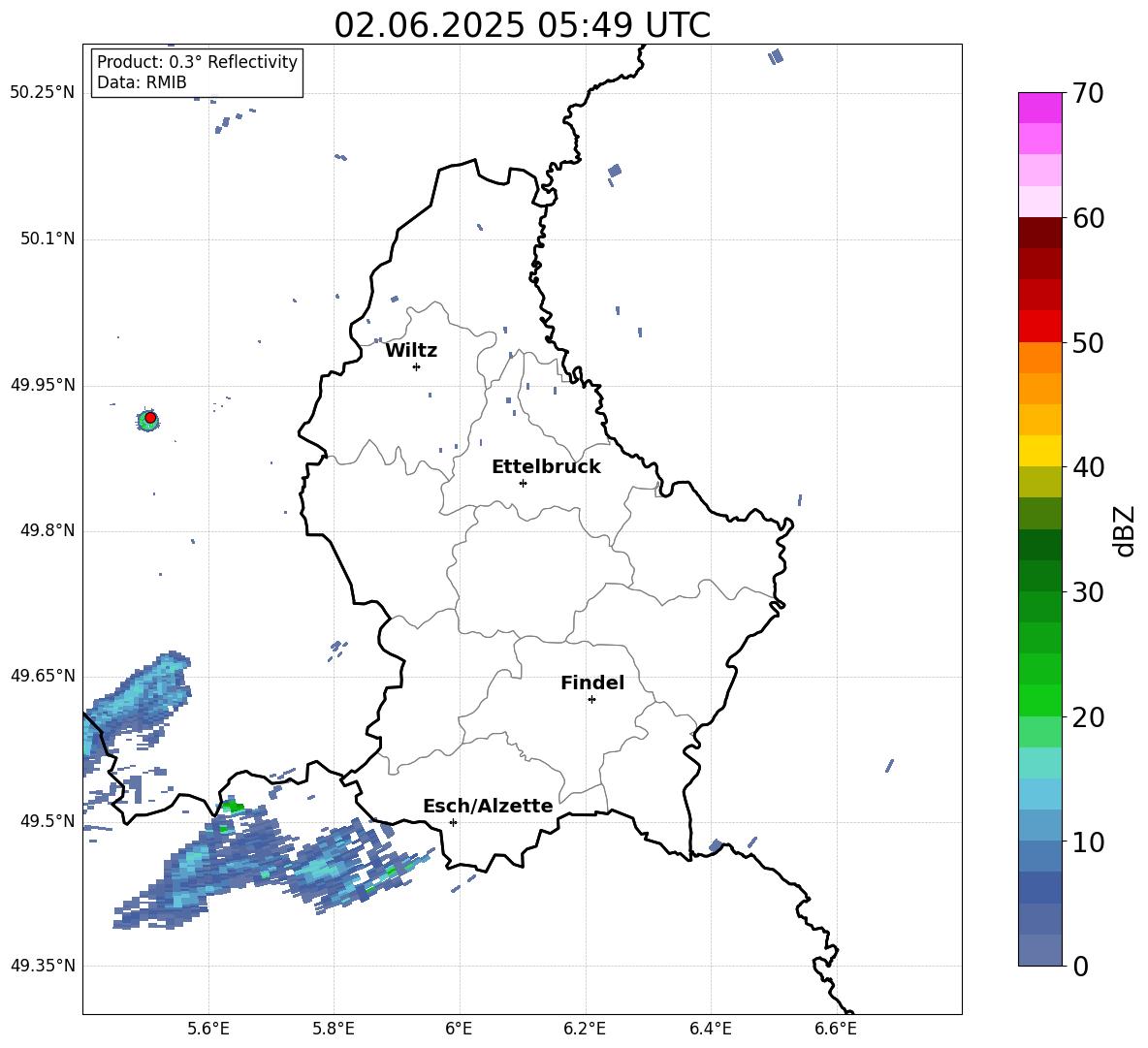1148x1048 pixels.
Task: Click the Ettelbruck city label
Action: pyautogui.click(x=546, y=467)
